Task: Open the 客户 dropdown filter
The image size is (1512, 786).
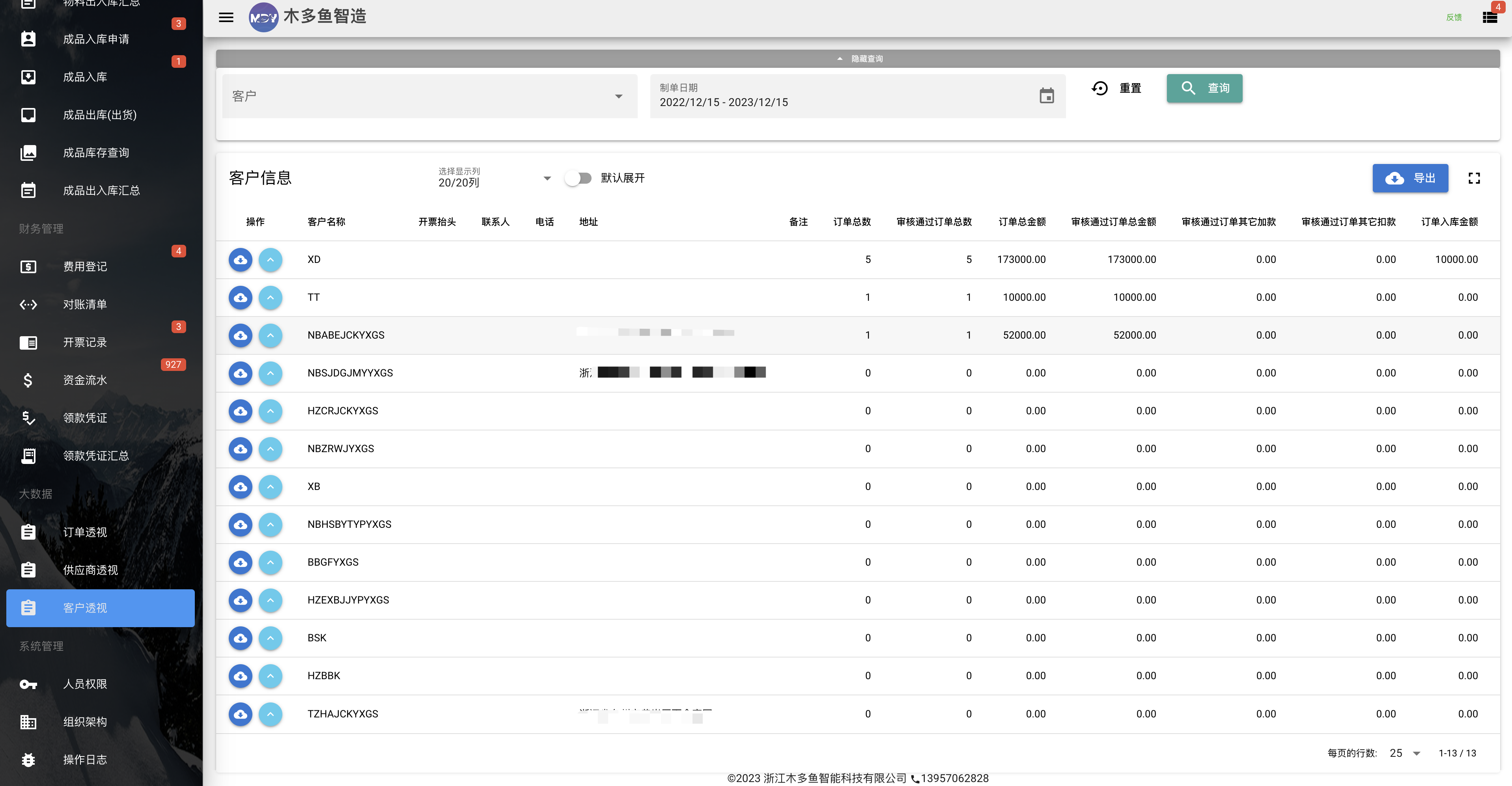Action: point(429,96)
